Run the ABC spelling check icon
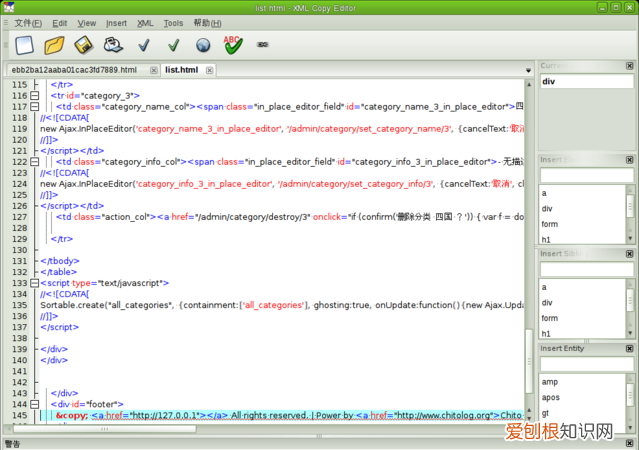 233,44
